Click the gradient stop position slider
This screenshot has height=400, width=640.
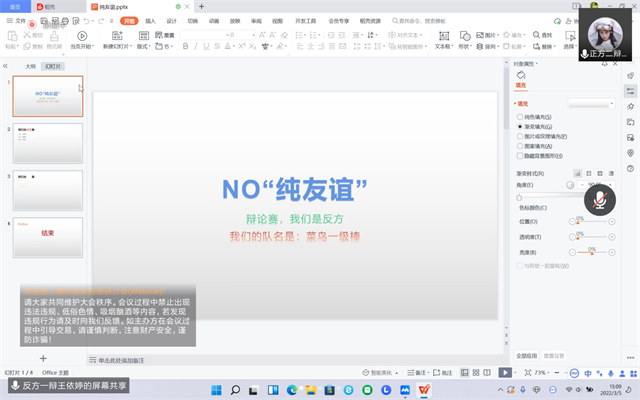tap(592, 222)
